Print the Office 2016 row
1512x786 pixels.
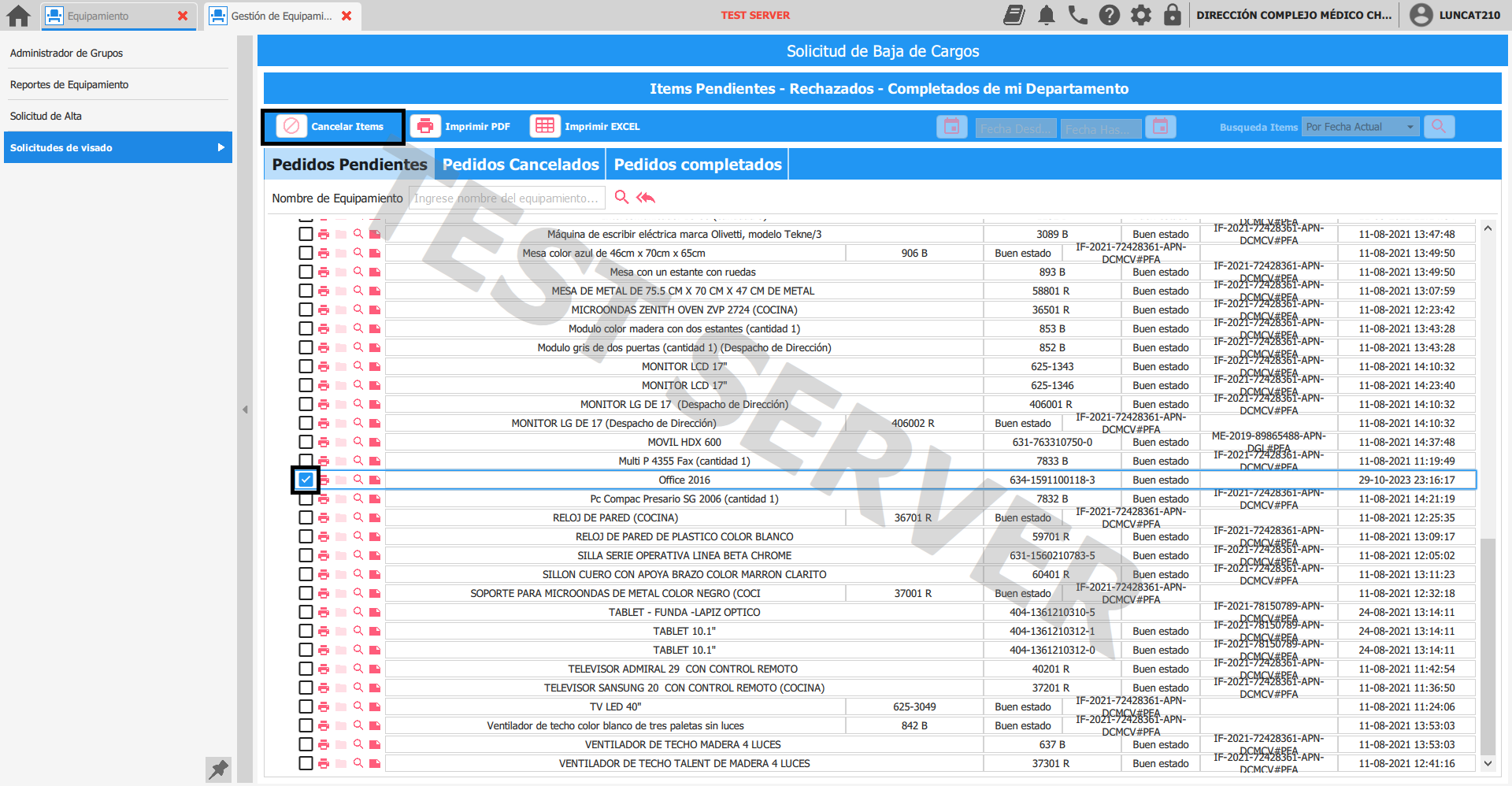pyautogui.click(x=324, y=480)
